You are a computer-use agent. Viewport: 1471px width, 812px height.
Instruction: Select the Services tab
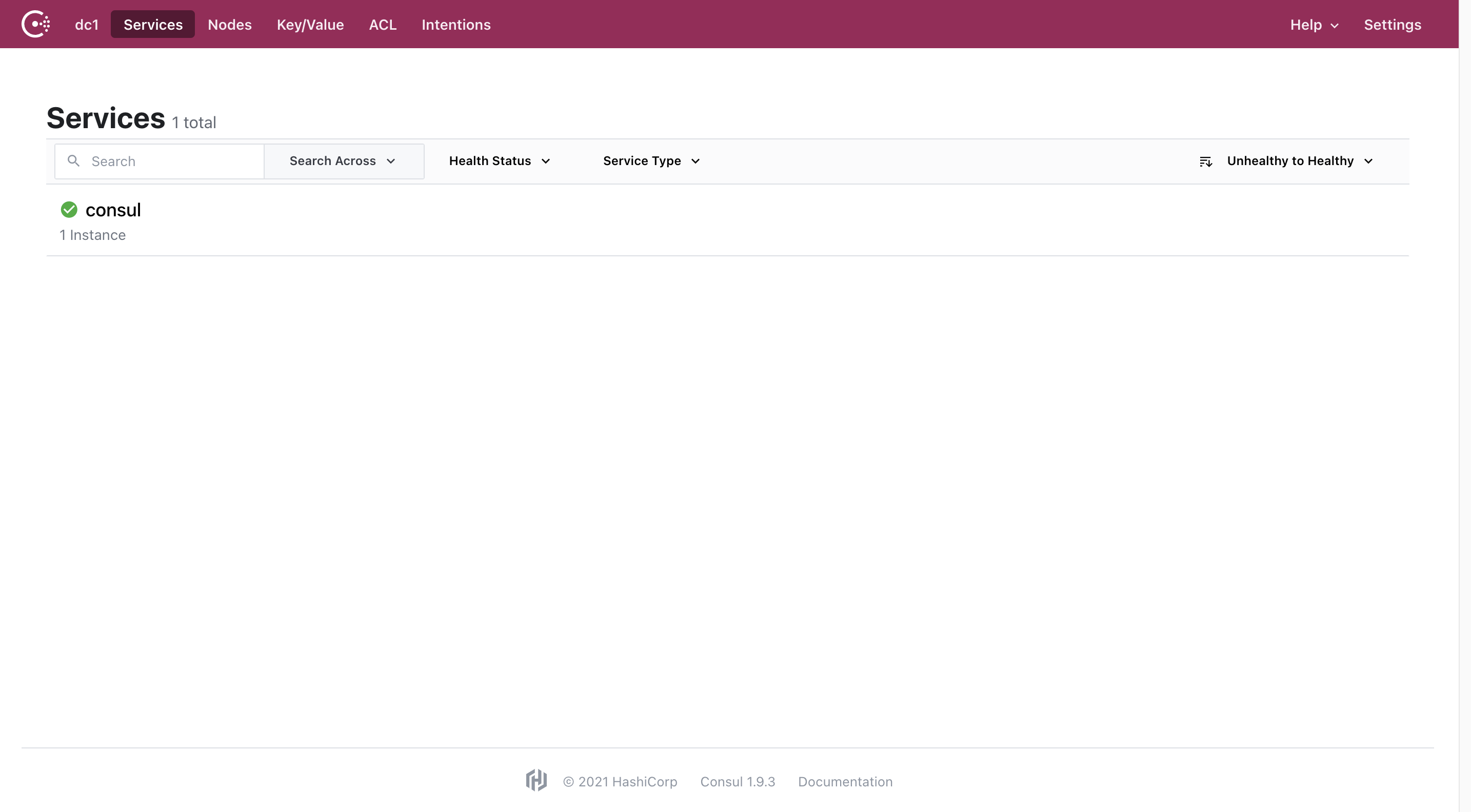pos(152,25)
